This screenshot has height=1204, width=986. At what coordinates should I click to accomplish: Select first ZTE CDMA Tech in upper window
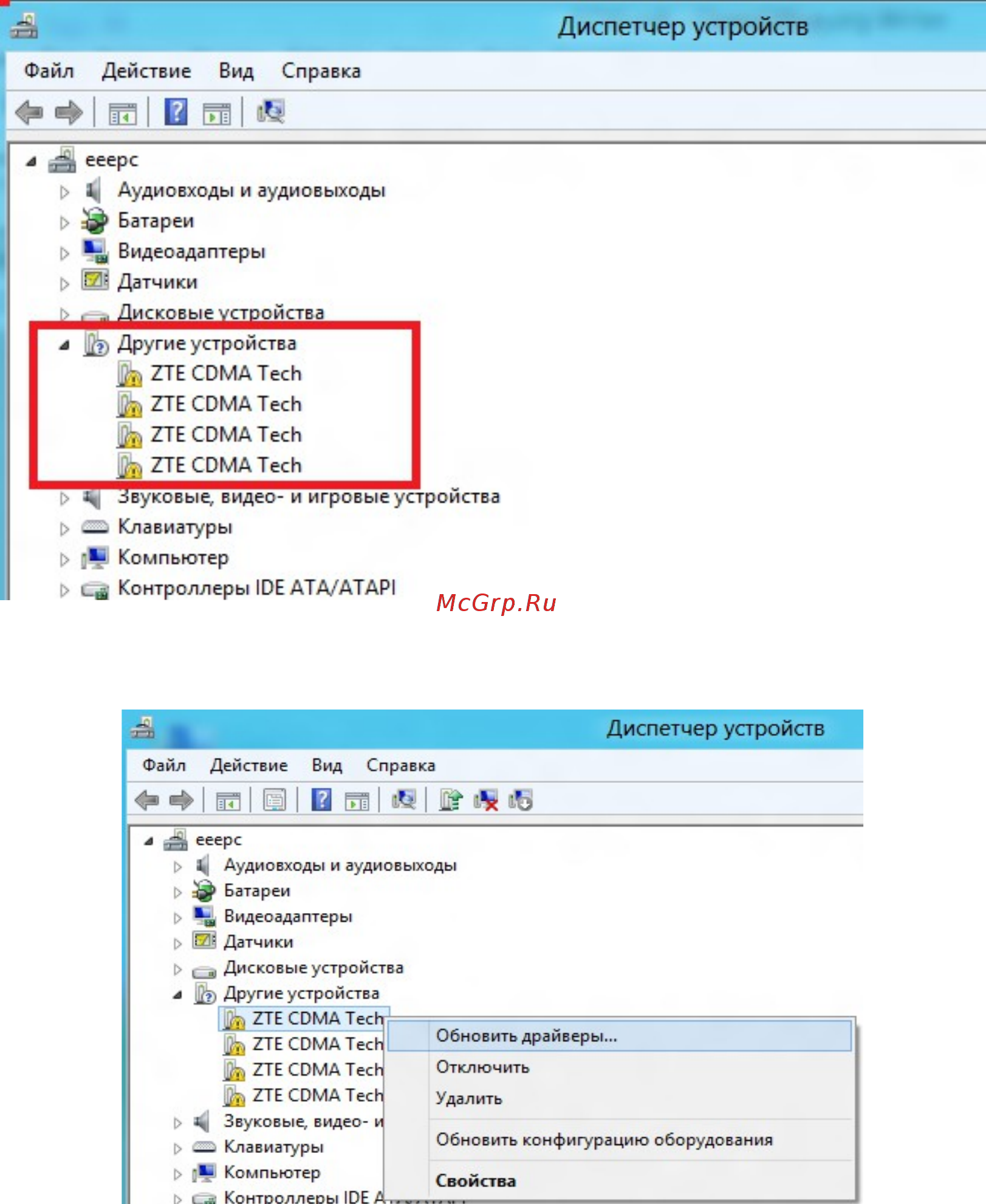tap(226, 373)
